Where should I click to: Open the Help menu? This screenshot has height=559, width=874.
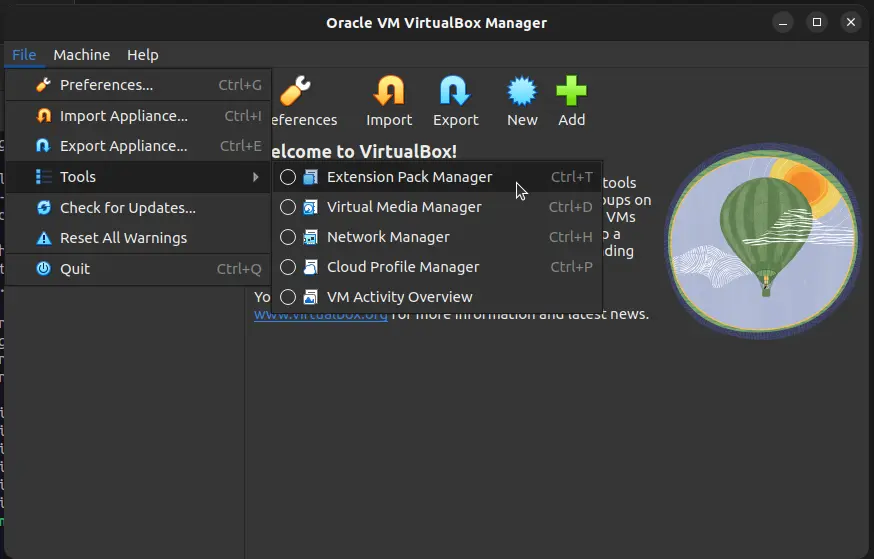pyautogui.click(x=143, y=55)
